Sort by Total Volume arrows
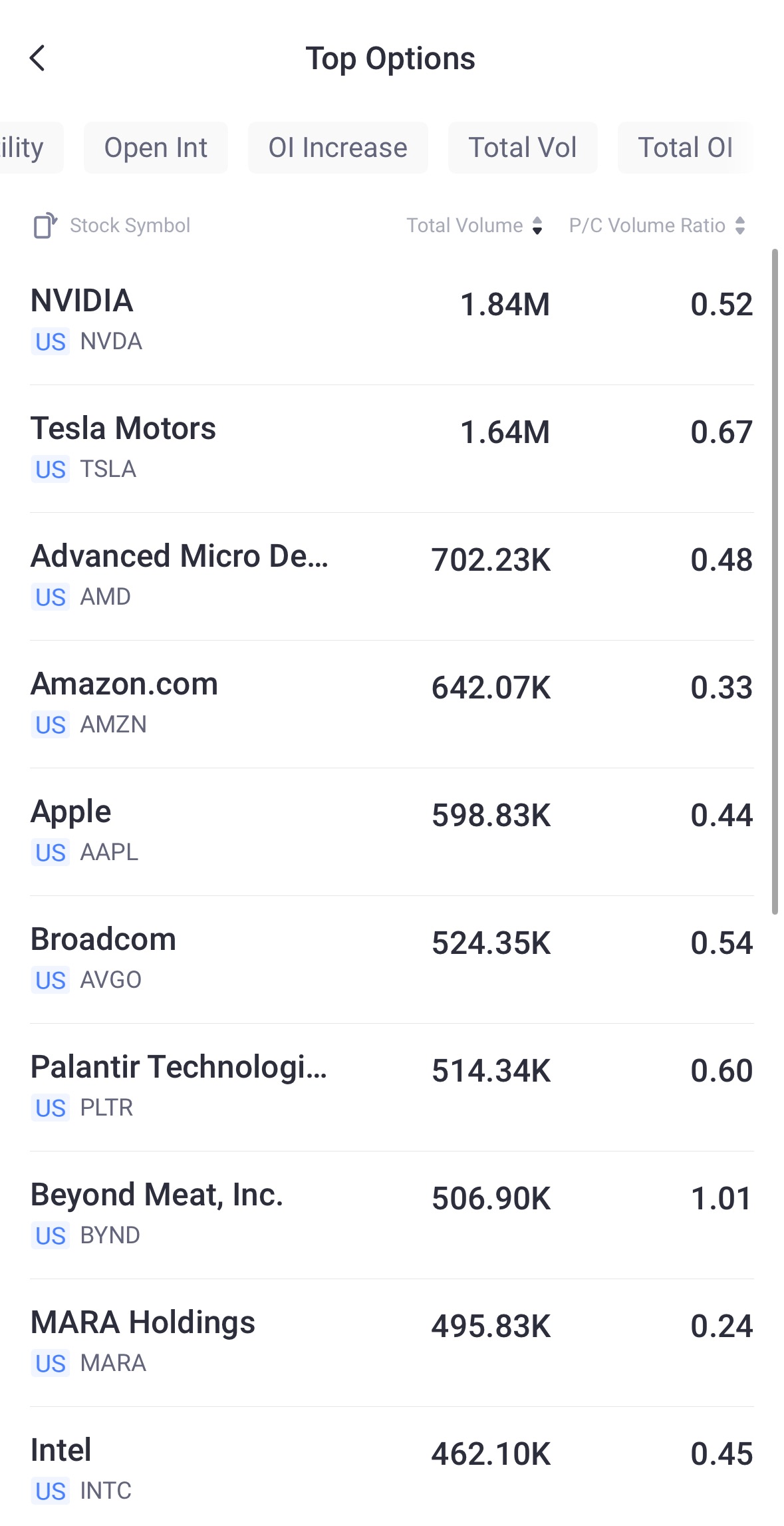The height and width of the screenshot is (1526, 784). [x=537, y=226]
